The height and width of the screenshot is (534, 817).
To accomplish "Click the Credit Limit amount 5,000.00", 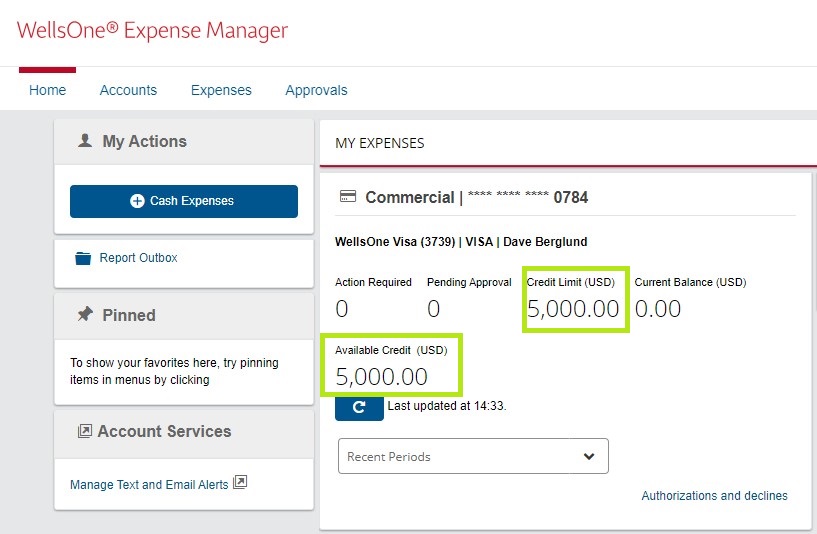I will click(573, 309).
